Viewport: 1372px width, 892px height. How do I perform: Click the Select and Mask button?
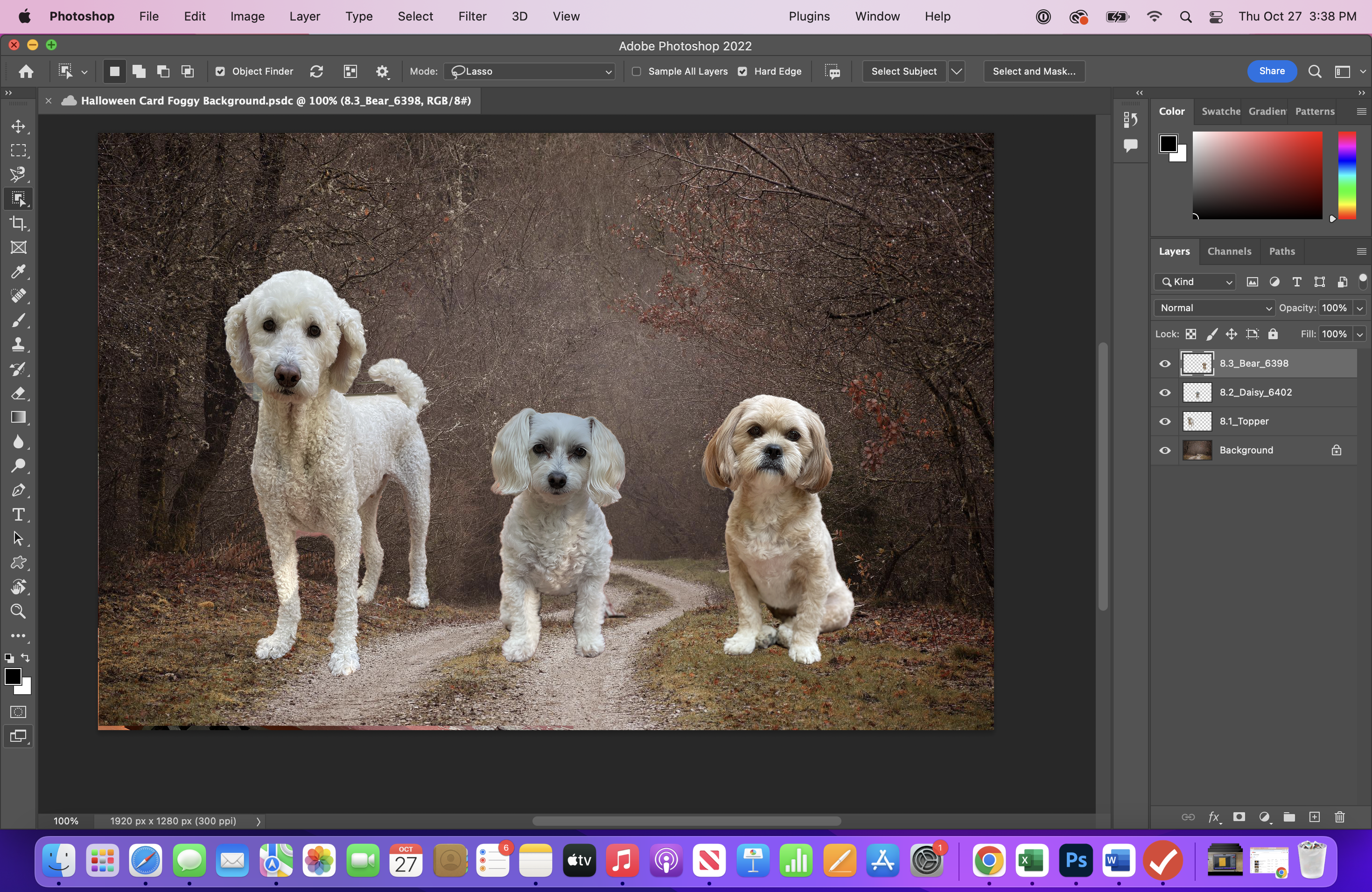(x=1034, y=71)
